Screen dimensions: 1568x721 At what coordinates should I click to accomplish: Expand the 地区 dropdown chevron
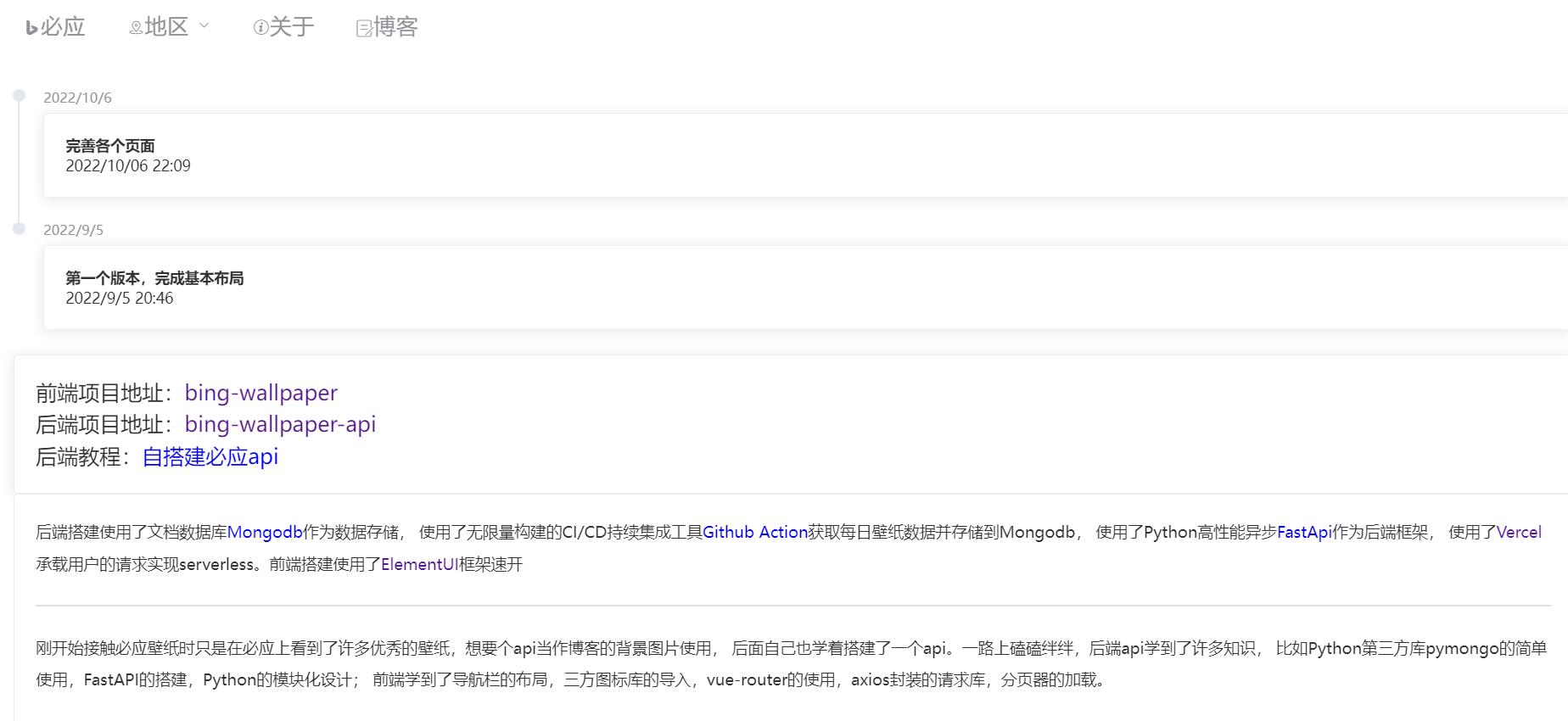pyautogui.click(x=204, y=26)
